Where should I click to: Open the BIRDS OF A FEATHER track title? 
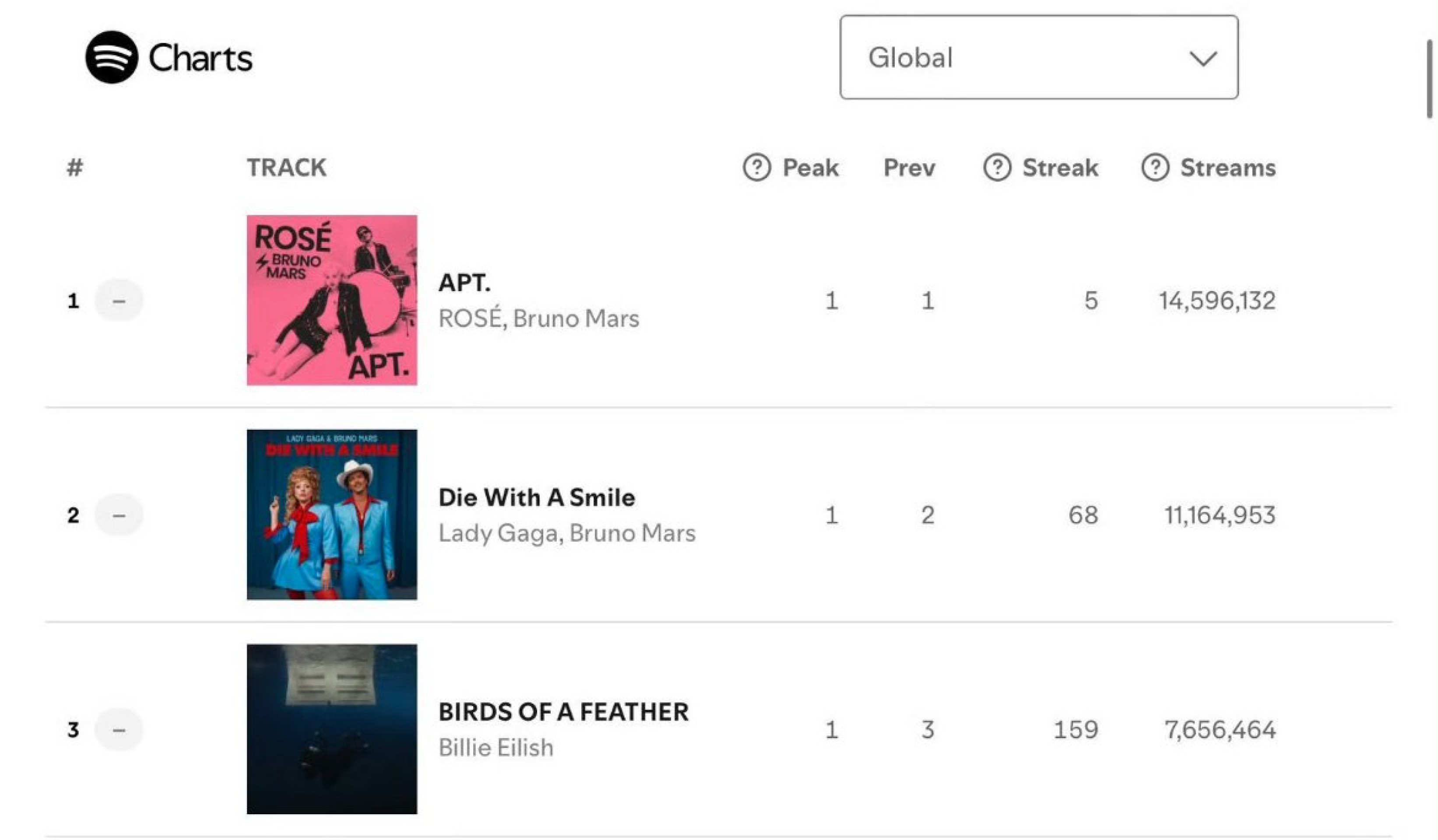click(563, 712)
